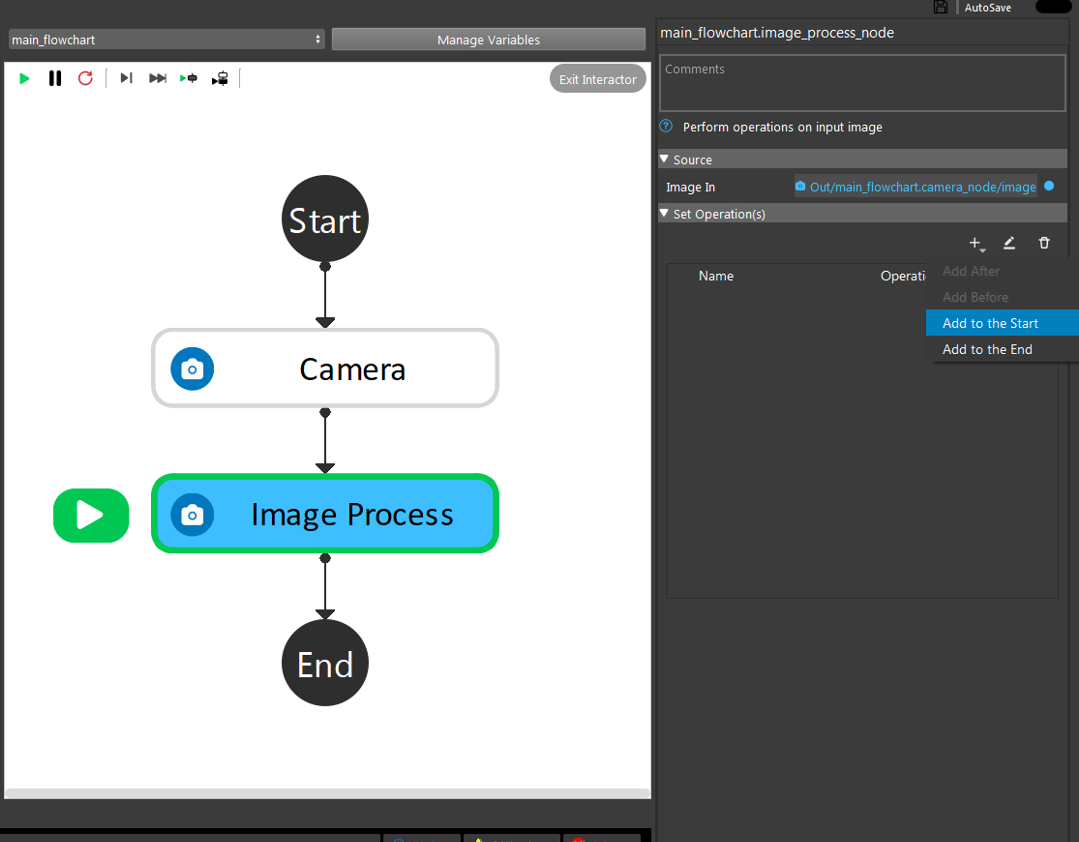Click Exit Interactor button
The image size is (1079, 842).
coord(597,79)
